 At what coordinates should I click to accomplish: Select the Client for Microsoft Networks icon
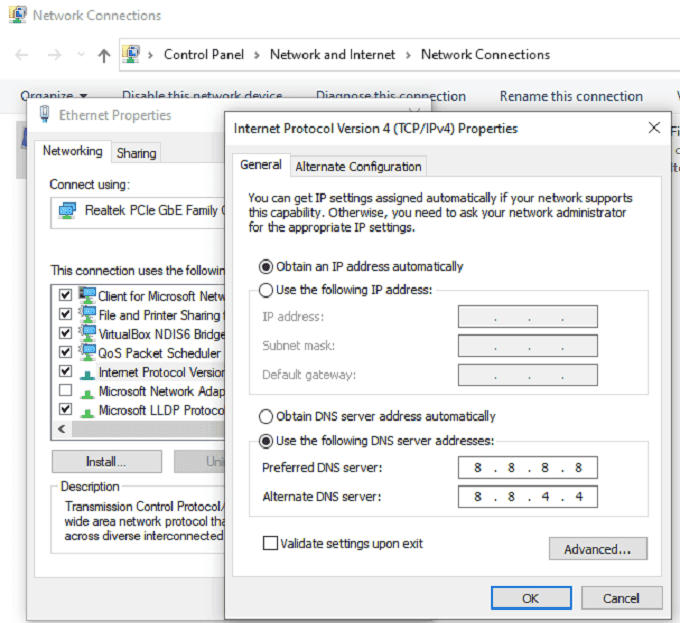tap(87, 296)
